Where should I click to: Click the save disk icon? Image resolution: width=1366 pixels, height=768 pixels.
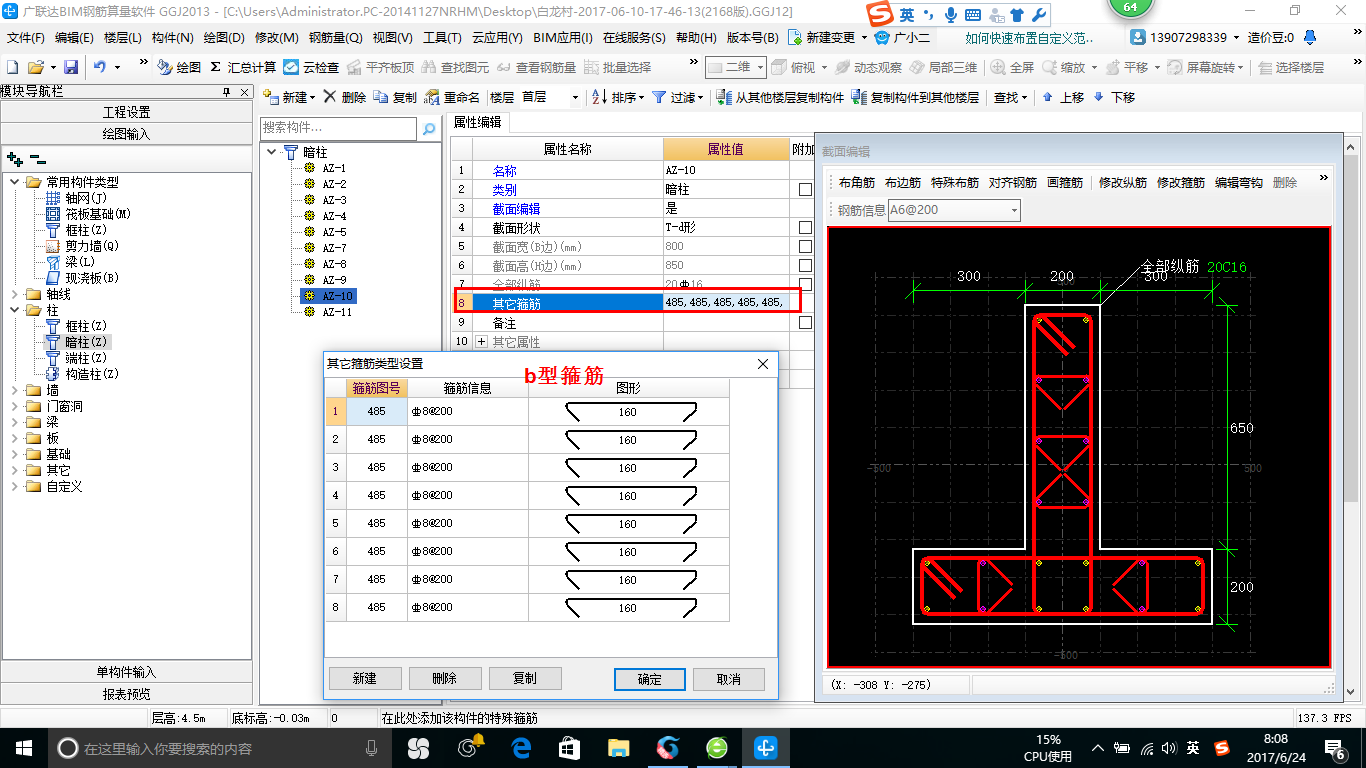point(70,67)
